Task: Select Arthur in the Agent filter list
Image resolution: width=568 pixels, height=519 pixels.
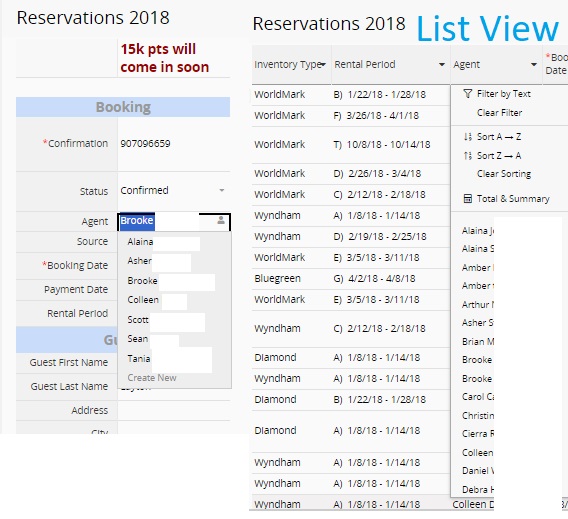Action: 477,305
